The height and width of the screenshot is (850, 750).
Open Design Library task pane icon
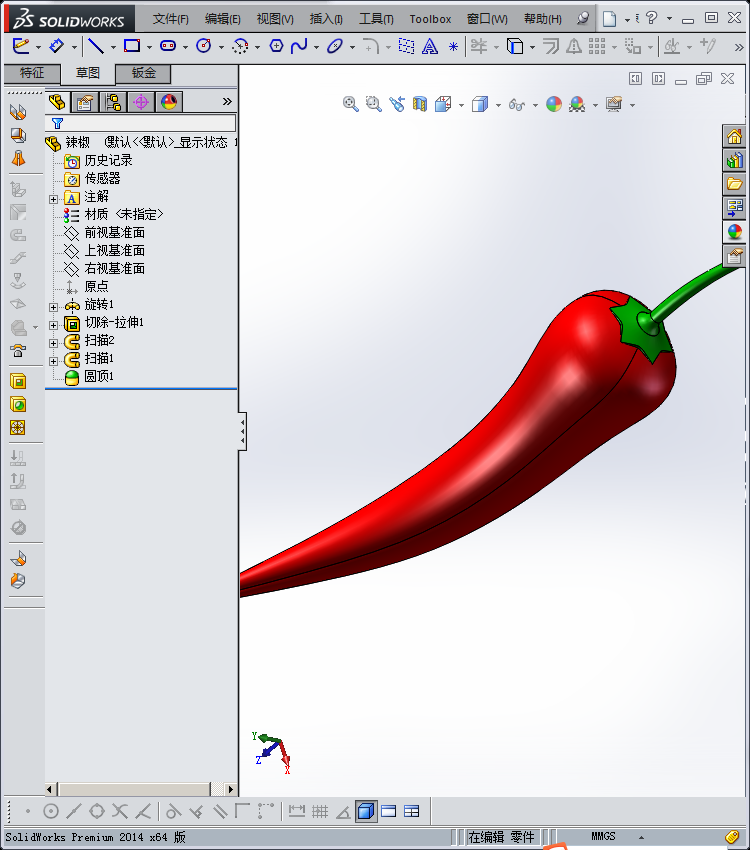tap(734, 160)
